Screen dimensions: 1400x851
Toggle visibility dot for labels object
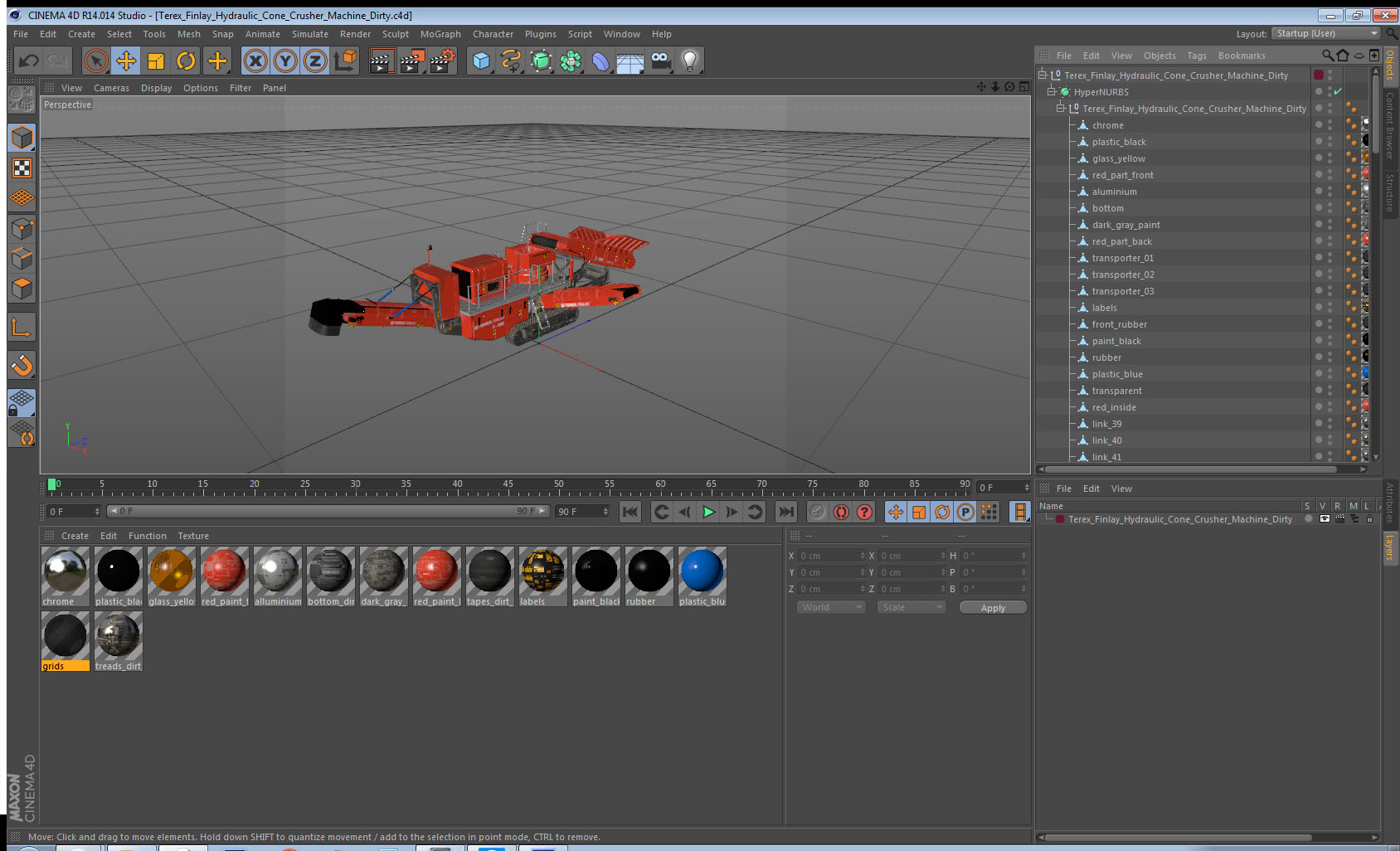(1319, 308)
